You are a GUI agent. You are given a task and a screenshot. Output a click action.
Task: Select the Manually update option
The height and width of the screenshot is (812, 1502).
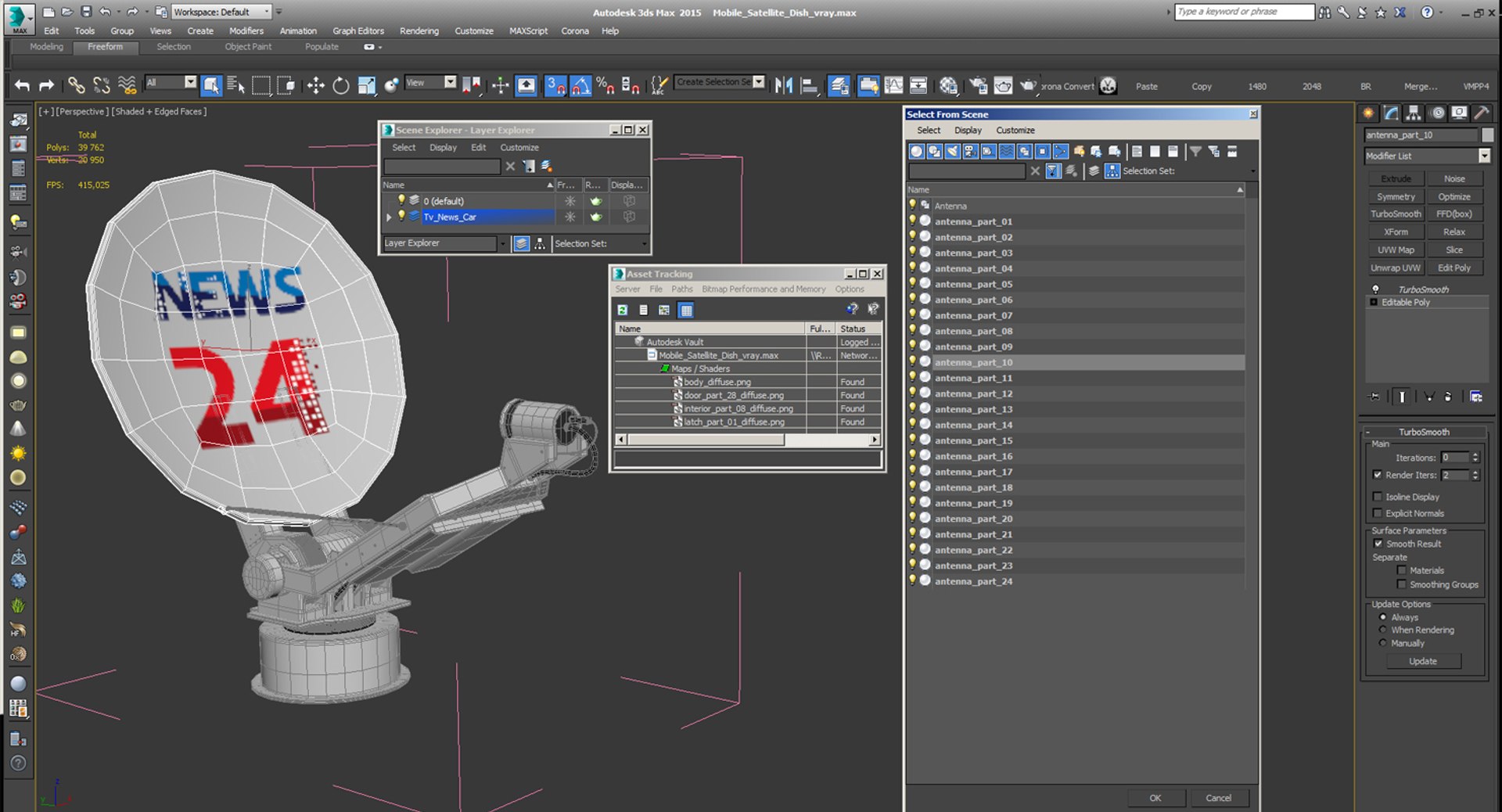coord(1382,643)
